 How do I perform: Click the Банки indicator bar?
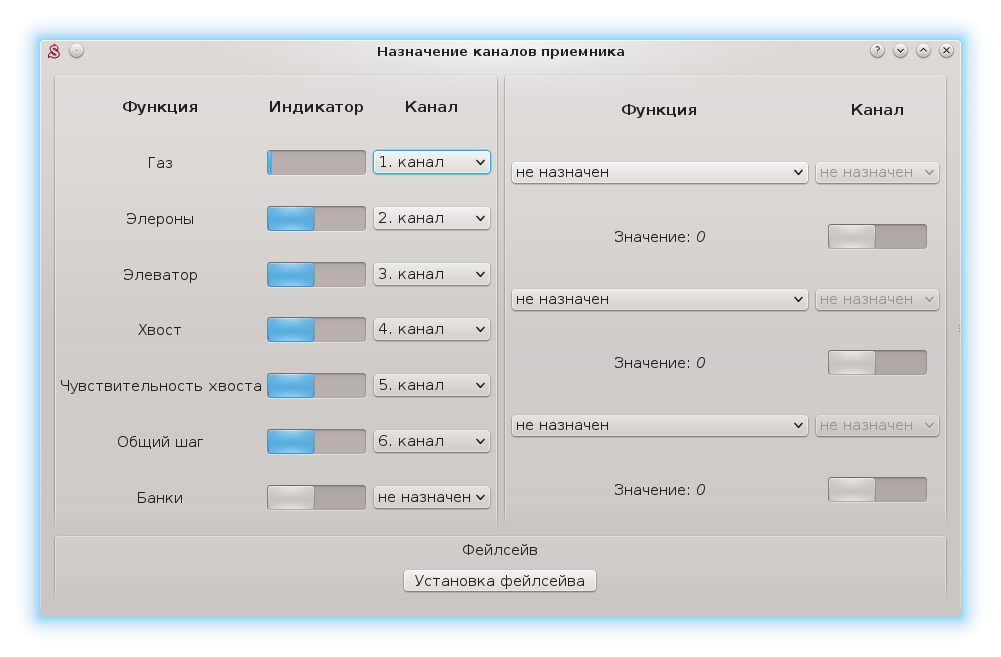click(316, 497)
